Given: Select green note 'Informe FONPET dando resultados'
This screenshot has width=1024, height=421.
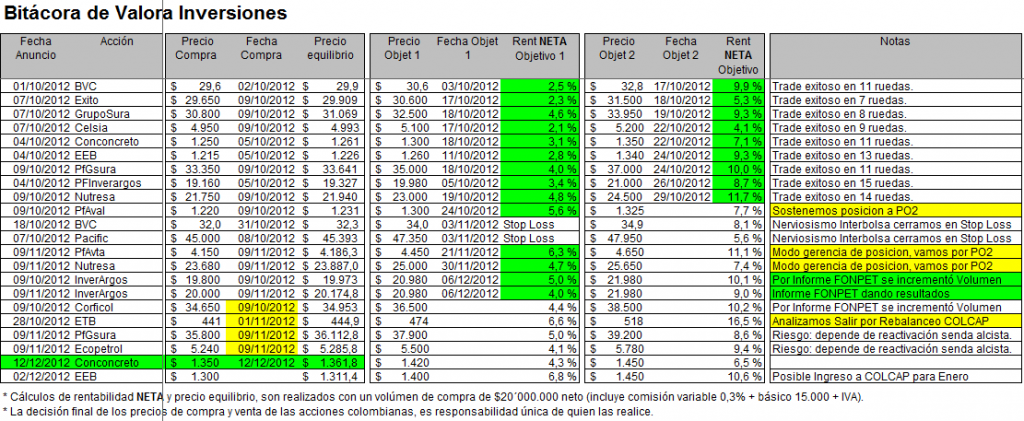Looking at the screenshot, I should [896, 294].
